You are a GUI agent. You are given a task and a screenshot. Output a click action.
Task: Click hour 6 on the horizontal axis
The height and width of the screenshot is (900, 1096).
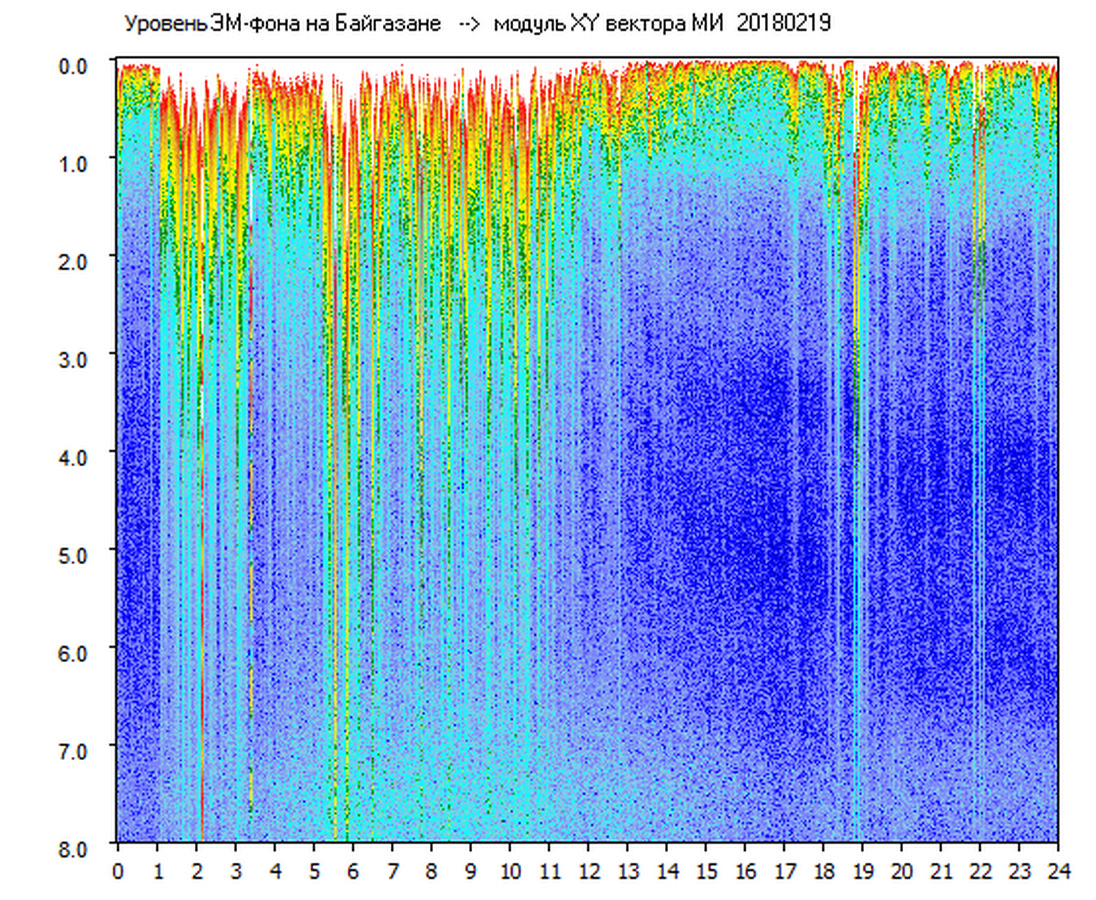(353, 871)
